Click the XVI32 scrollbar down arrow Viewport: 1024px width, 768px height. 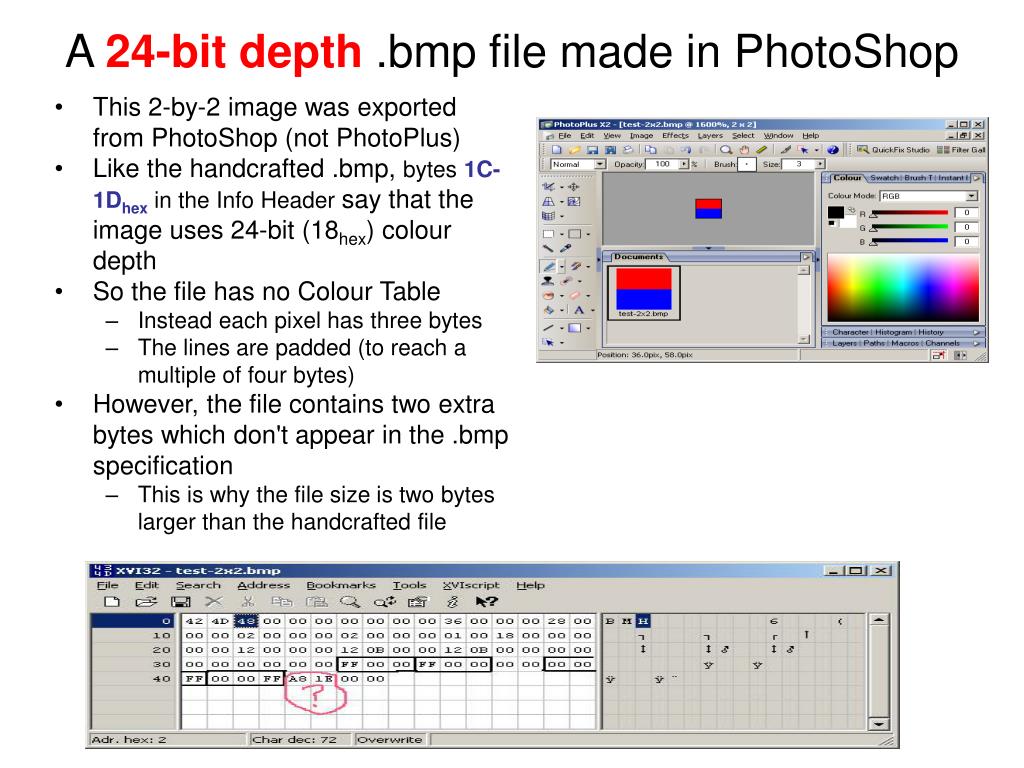point(879,724)
